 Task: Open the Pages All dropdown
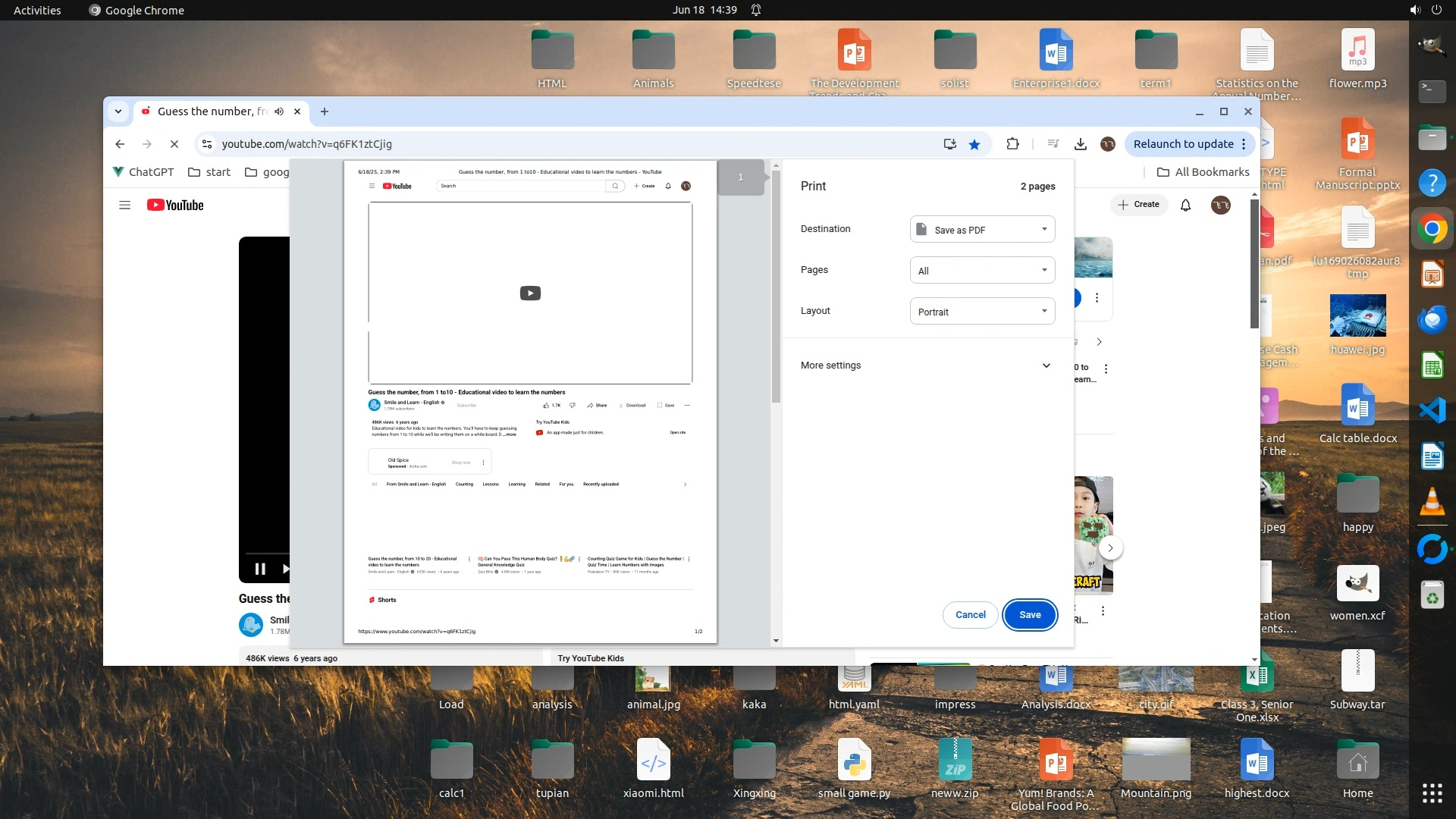(982, 271)
